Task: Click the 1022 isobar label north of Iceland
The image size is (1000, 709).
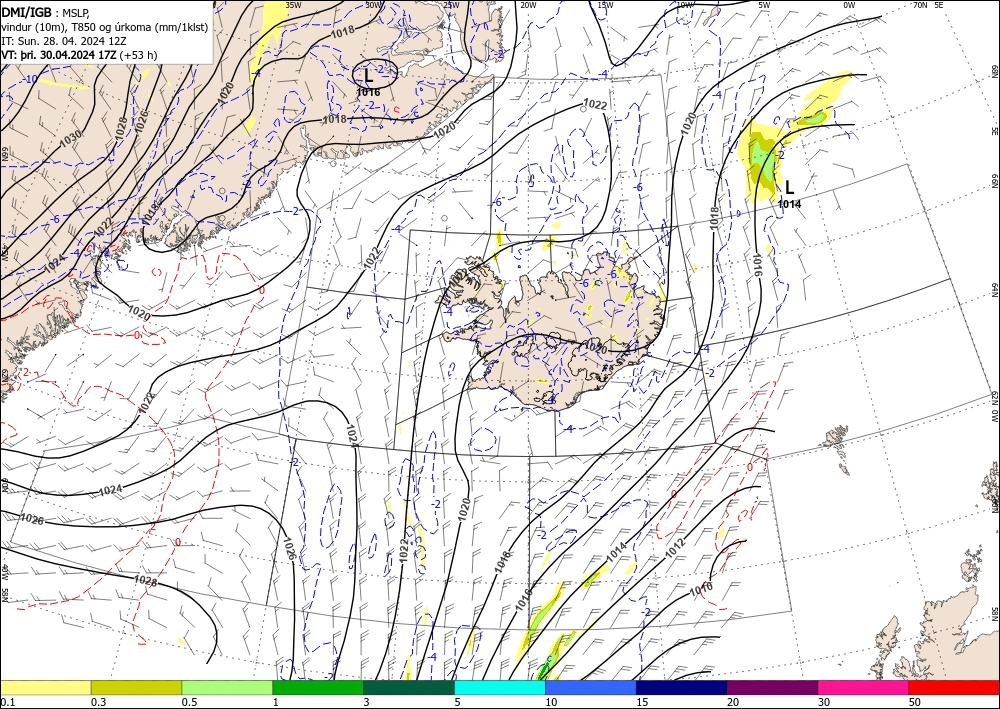Action: pyautogui.click(x=594, y=105)
